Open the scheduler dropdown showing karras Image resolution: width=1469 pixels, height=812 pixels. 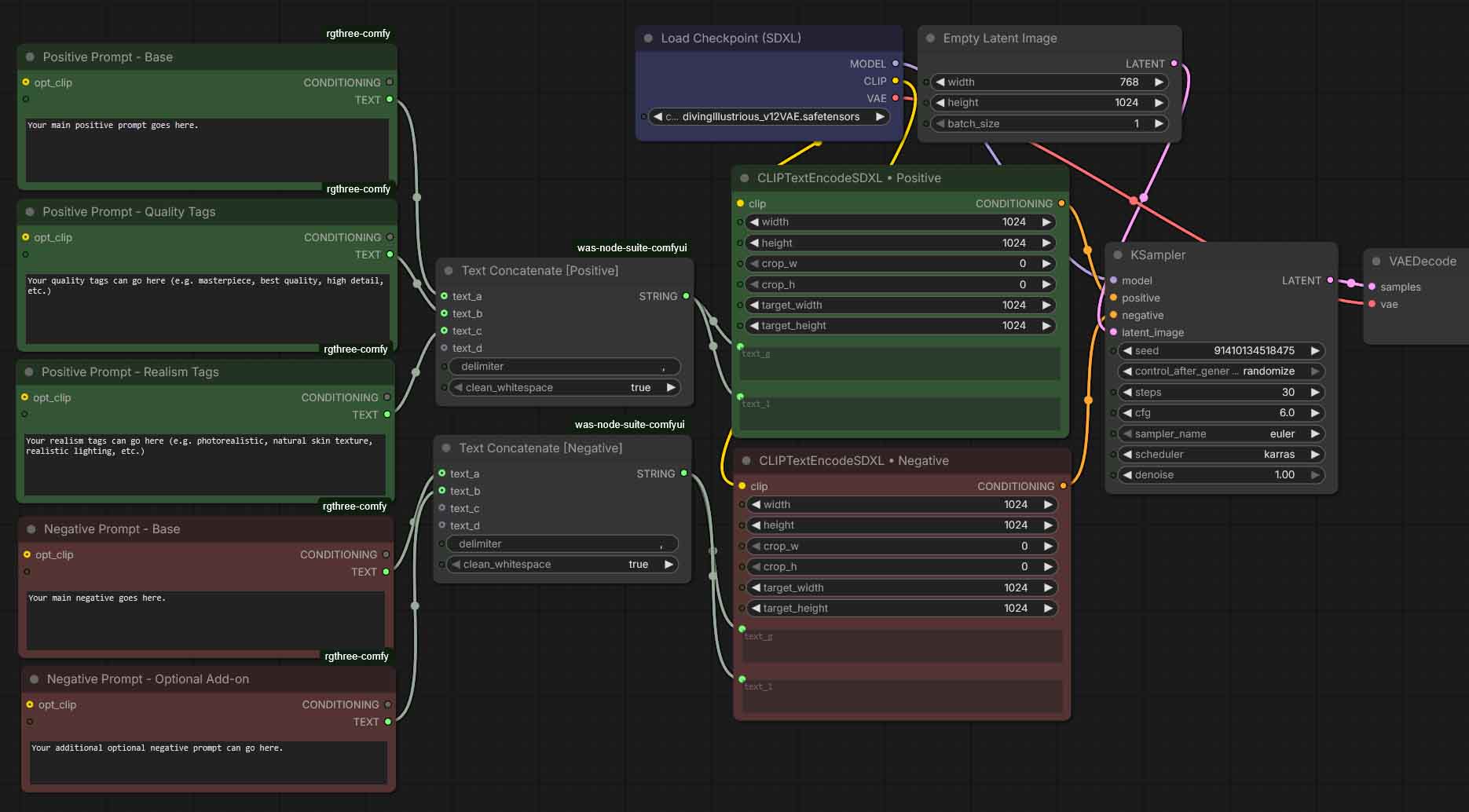[1220, 454]
